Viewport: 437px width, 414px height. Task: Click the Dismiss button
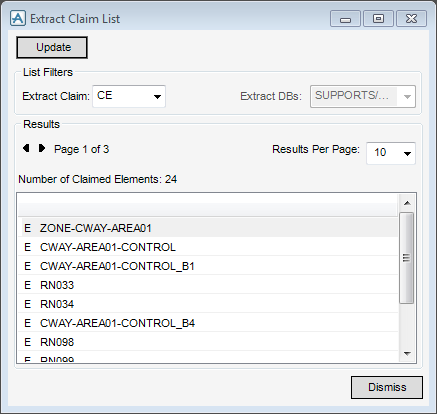click(387, 387)
